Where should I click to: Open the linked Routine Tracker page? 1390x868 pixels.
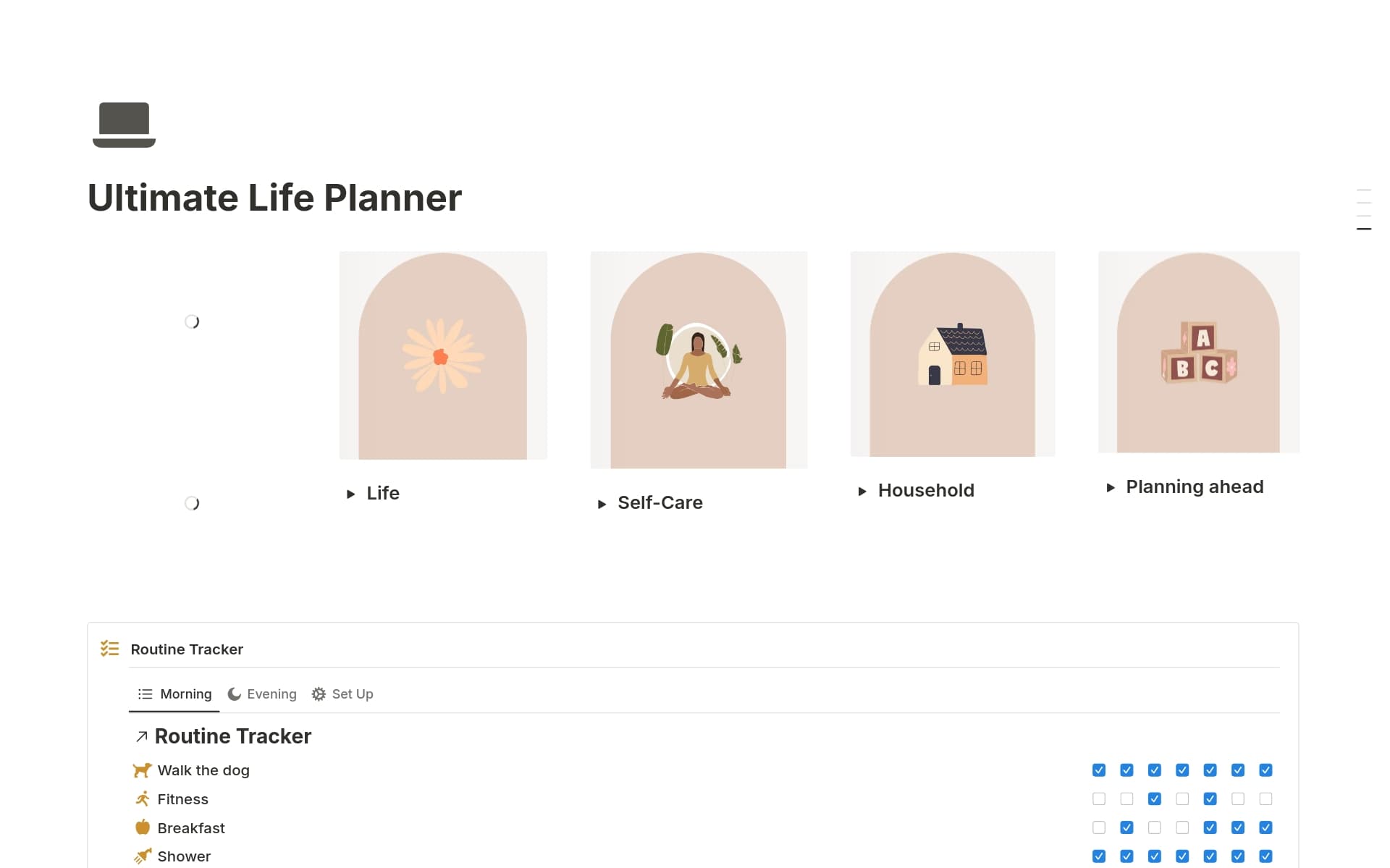tap(232, 736)
